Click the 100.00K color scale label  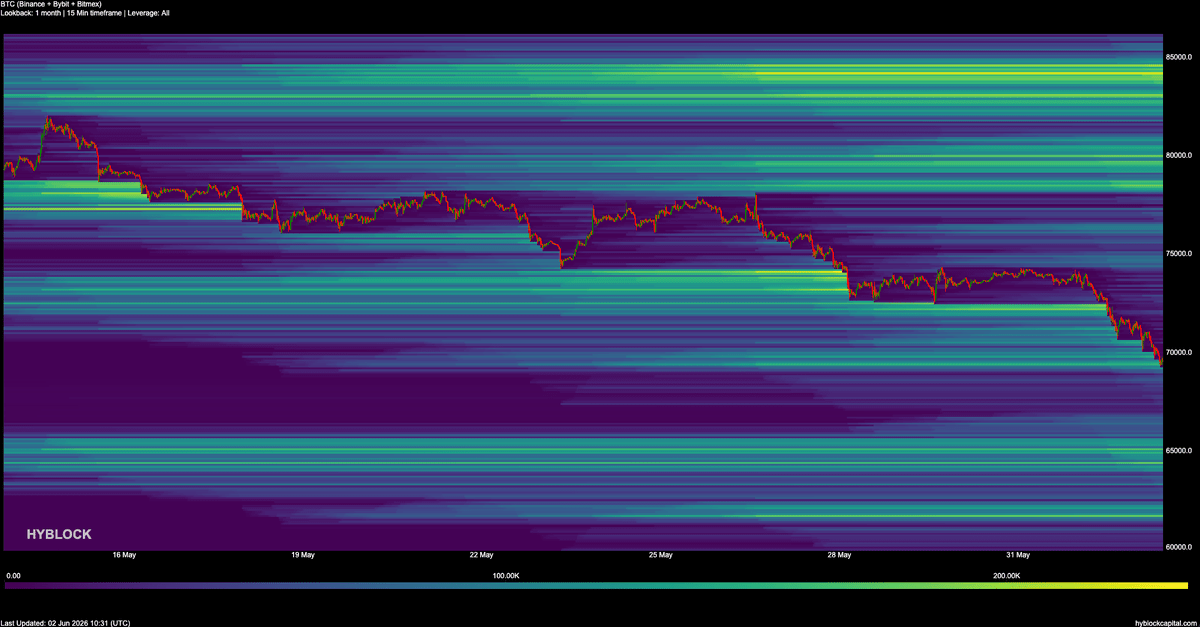click(506, 576)
